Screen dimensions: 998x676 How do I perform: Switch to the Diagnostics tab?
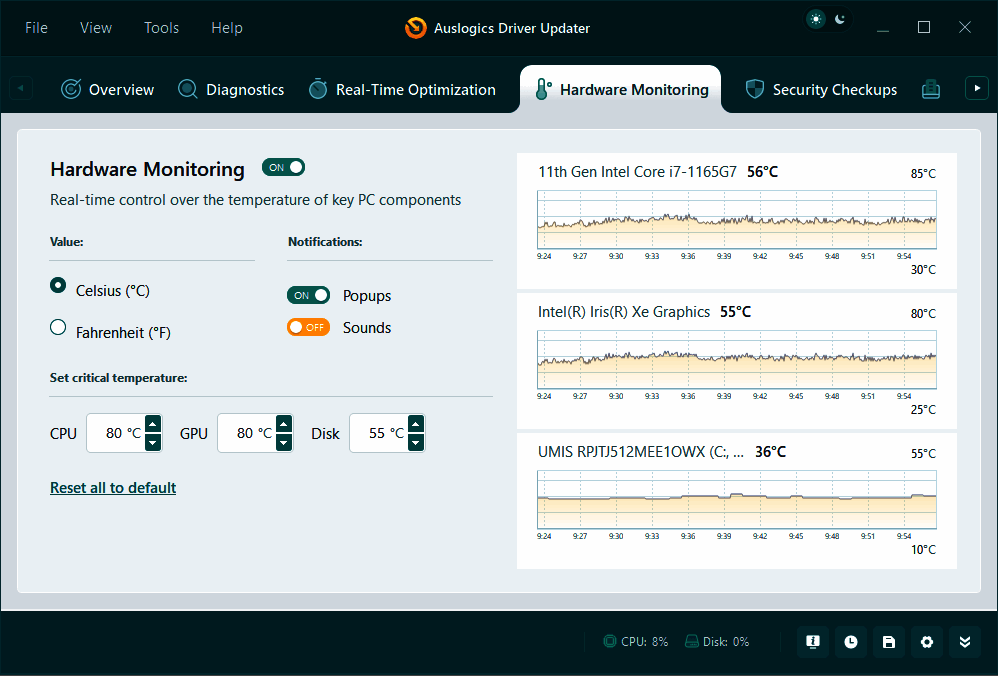tap(231, 89)
